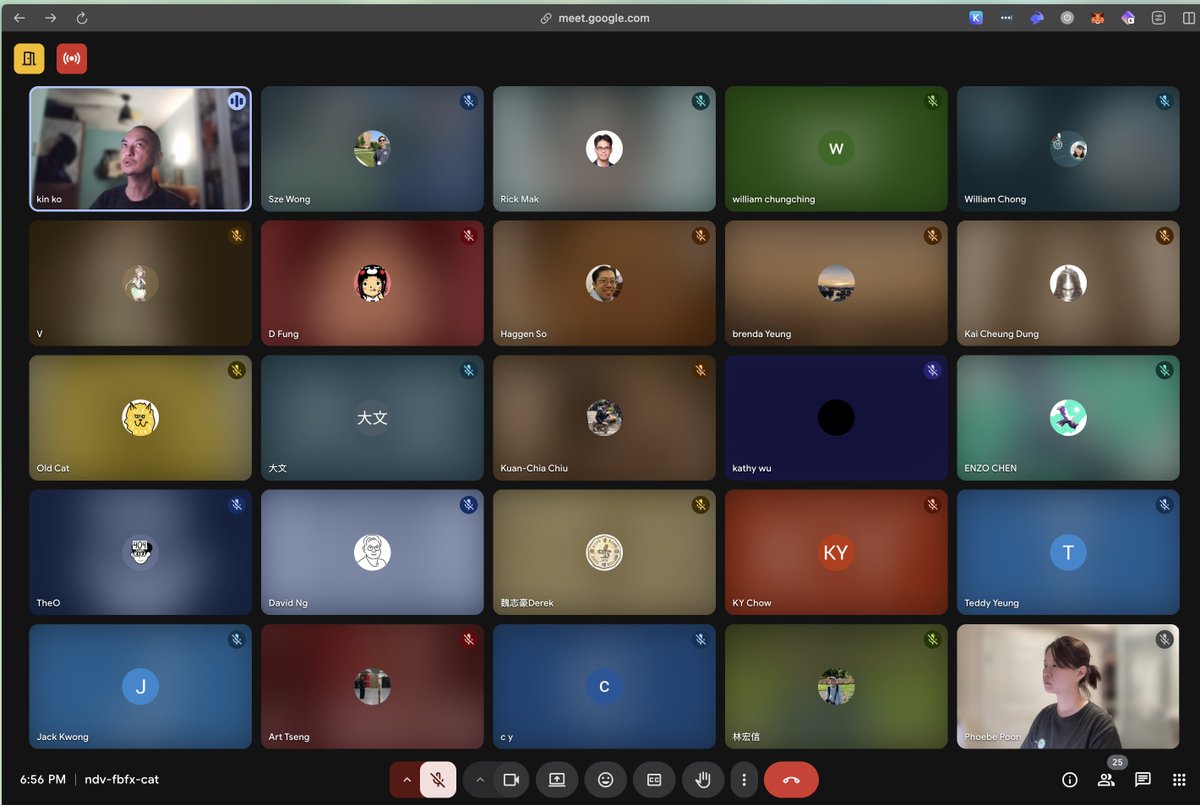Image resolution: width=1200 pixels, height=805 pixels.
Task: Click Sze Wong's muted mic icon
Action: (468, 101)
